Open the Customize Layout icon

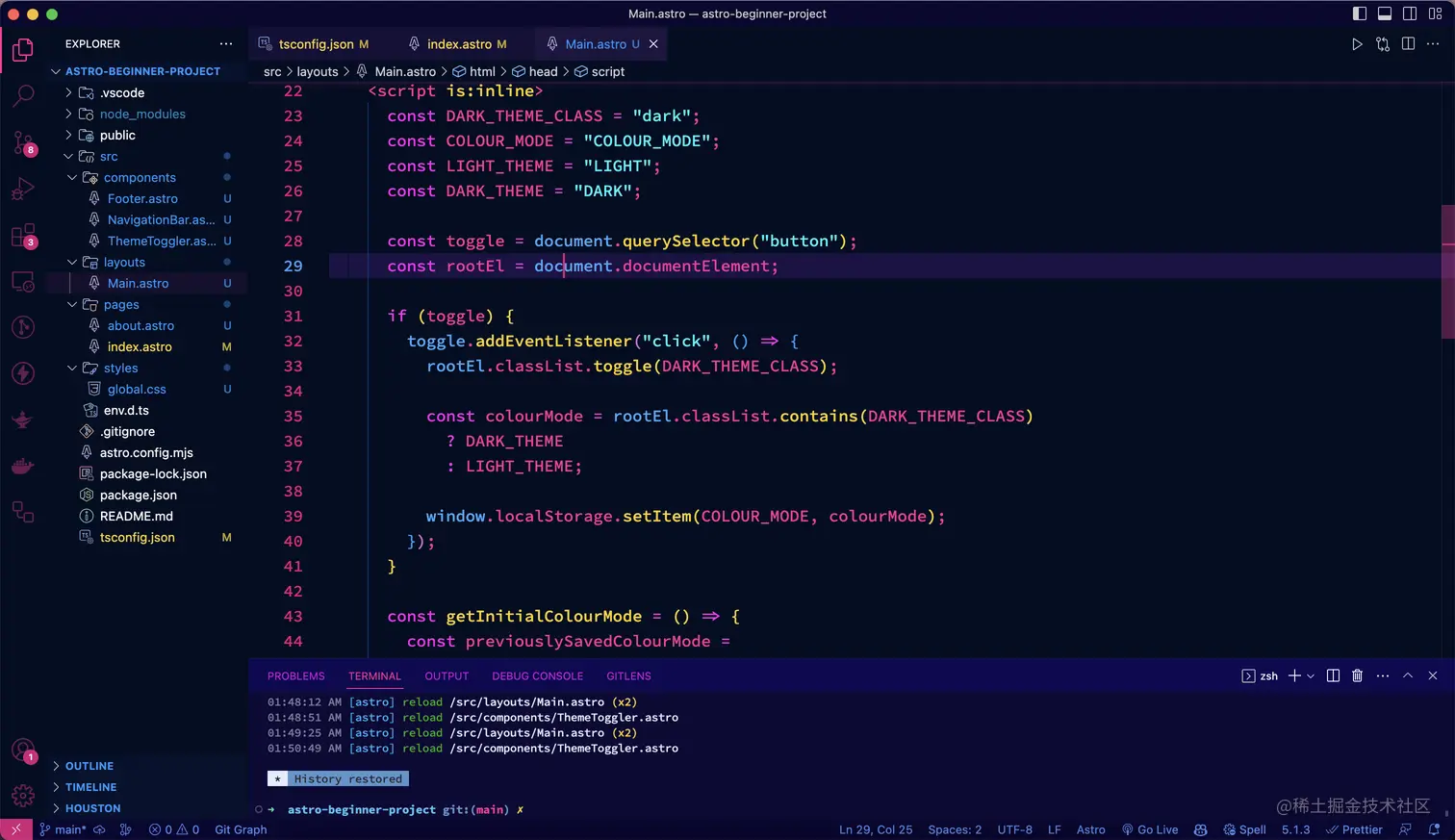[x=1435, y=13]
